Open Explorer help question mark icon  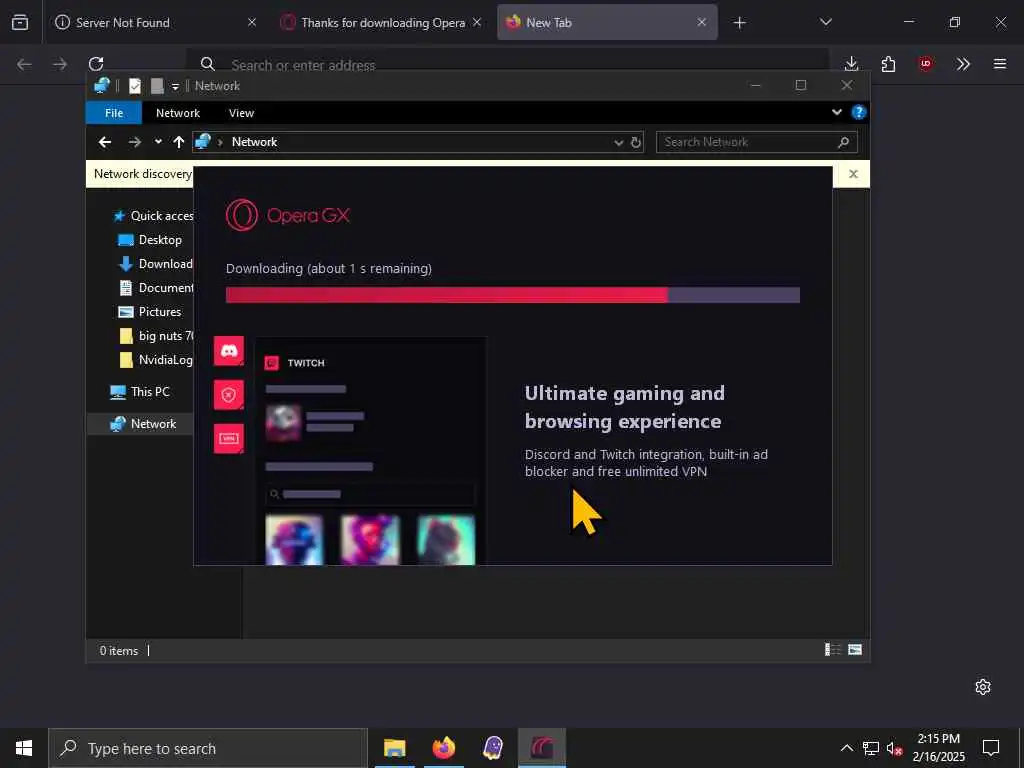coord(859,112)
